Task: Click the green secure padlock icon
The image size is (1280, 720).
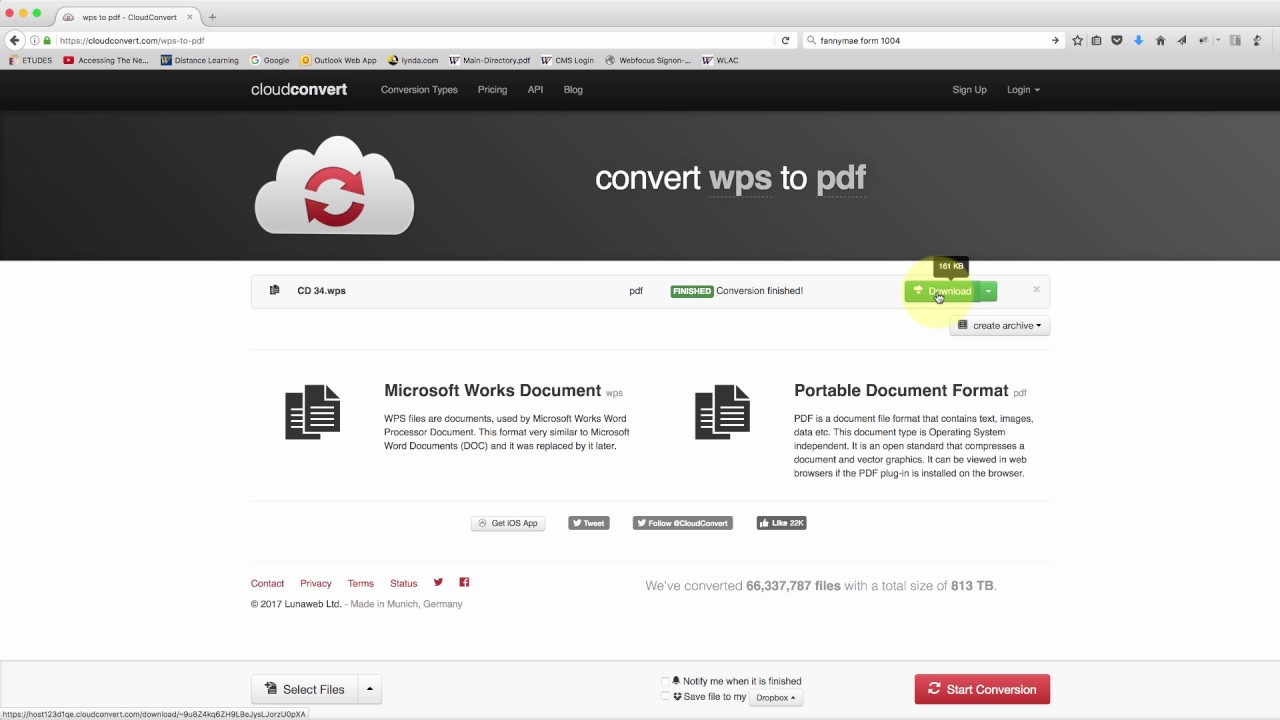Action: coord(47,40)
